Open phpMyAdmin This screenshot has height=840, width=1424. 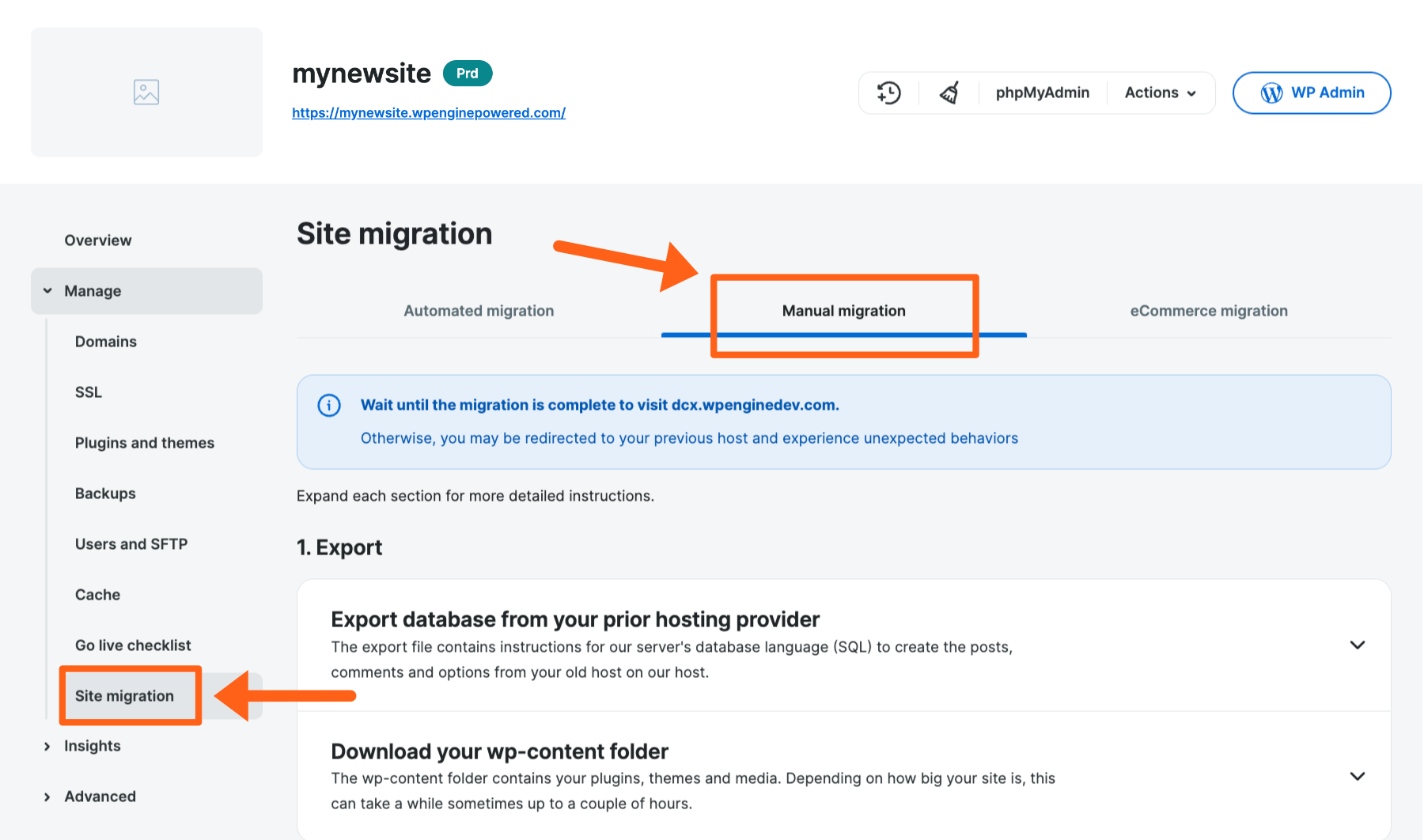click(1042, 93)
